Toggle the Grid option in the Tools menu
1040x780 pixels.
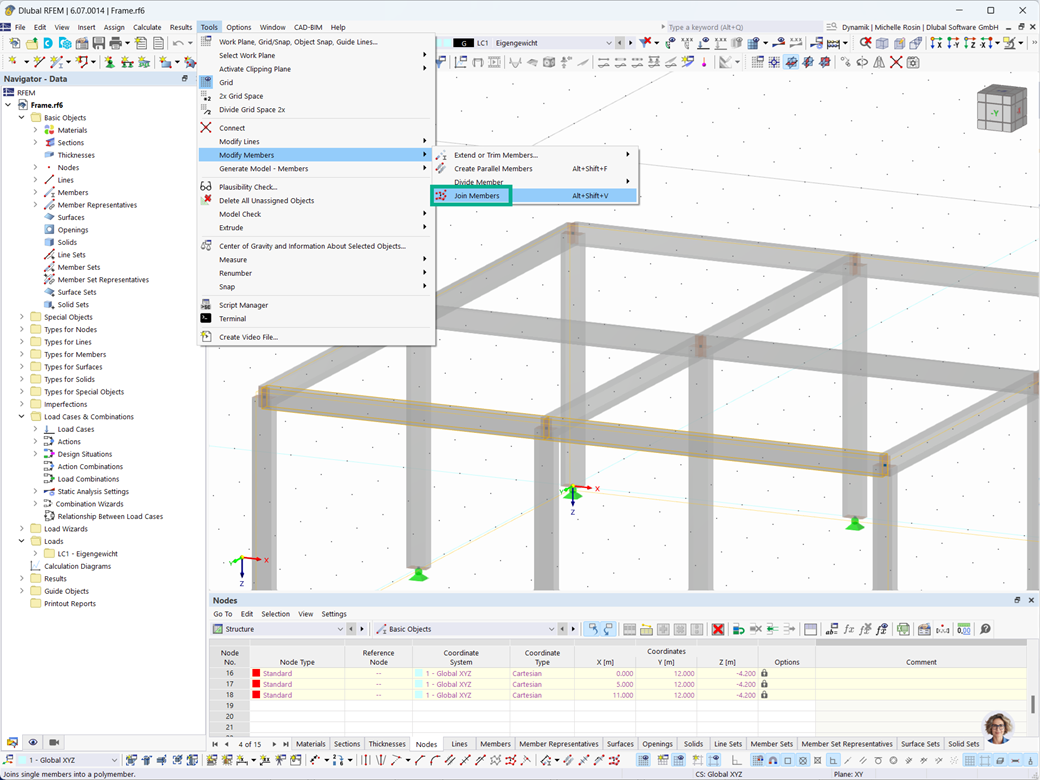226,82
